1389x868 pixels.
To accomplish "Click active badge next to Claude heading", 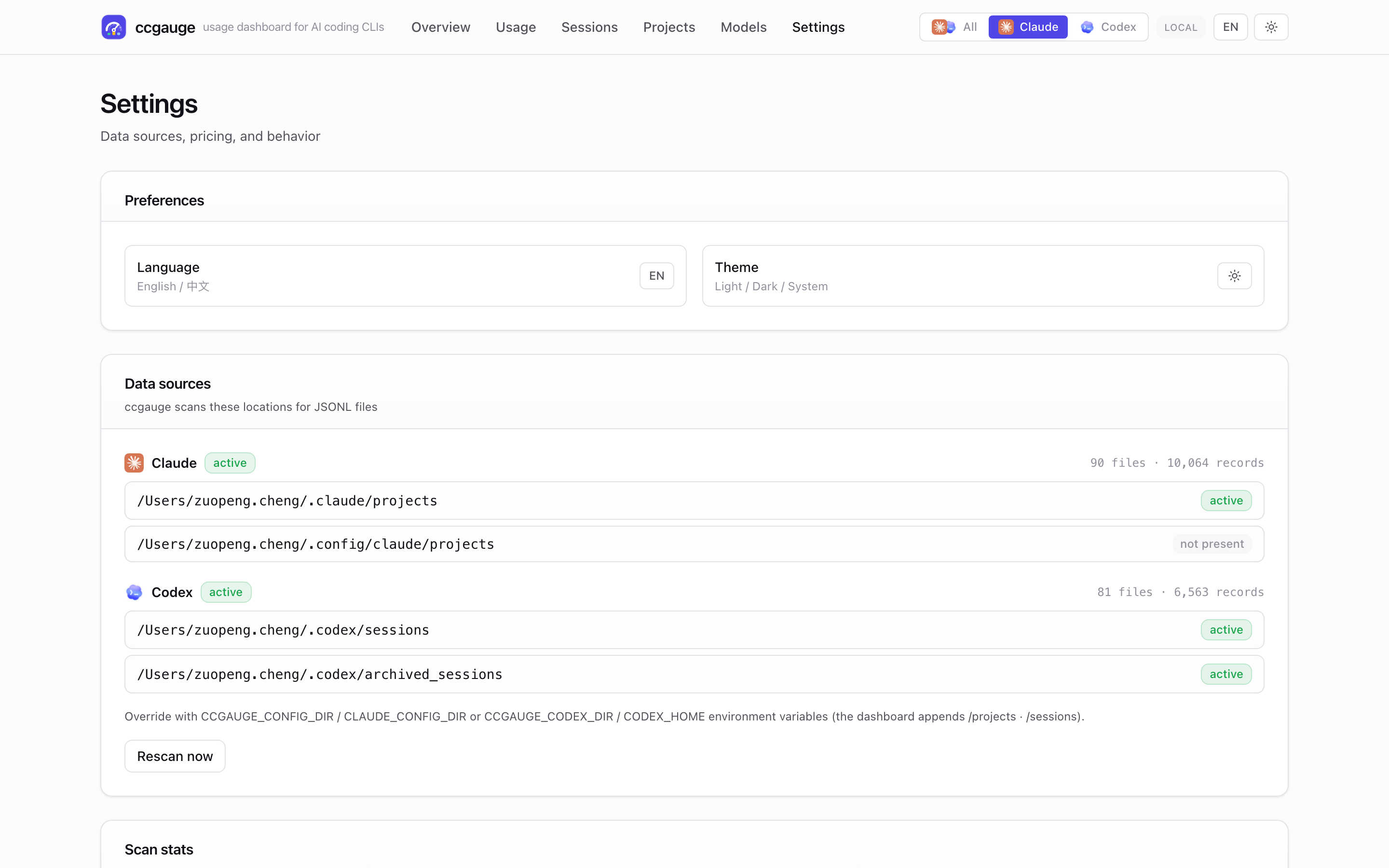I will coord(230,463).
